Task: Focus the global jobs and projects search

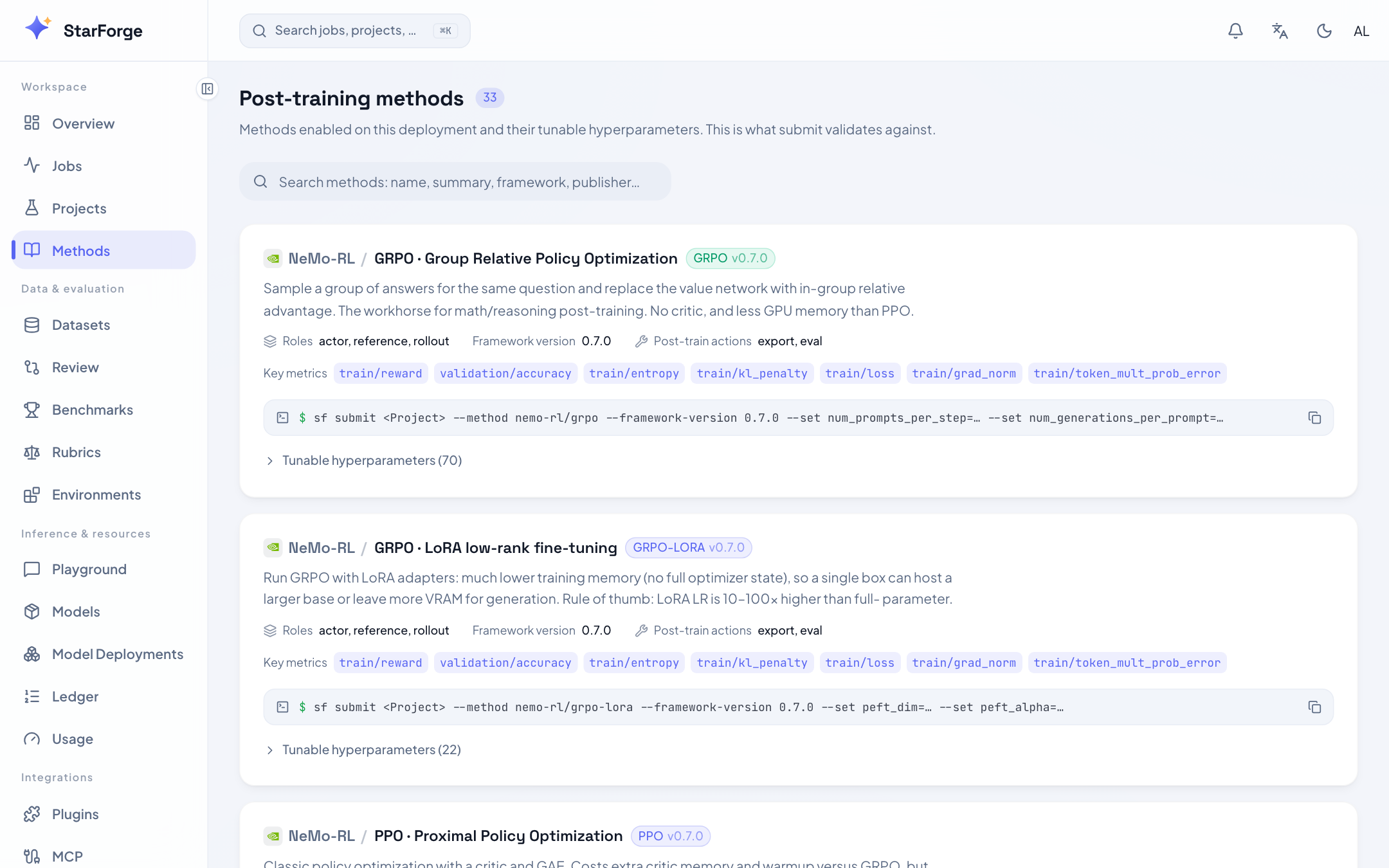Action: pyautogui.click(x=355, y=31)
